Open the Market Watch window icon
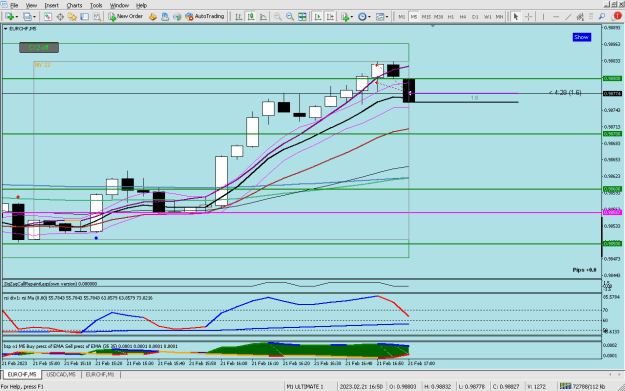 pyautogui.click(x=48, y=17)
